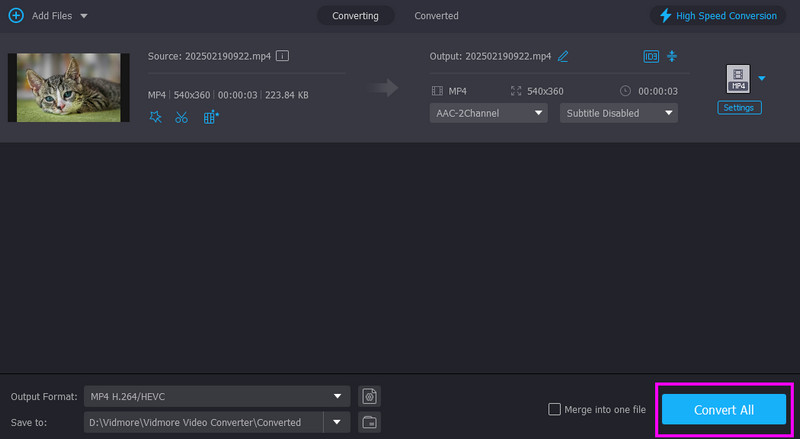
Task: Rename output file with pencil icon
Action: [x=563, y=56]
